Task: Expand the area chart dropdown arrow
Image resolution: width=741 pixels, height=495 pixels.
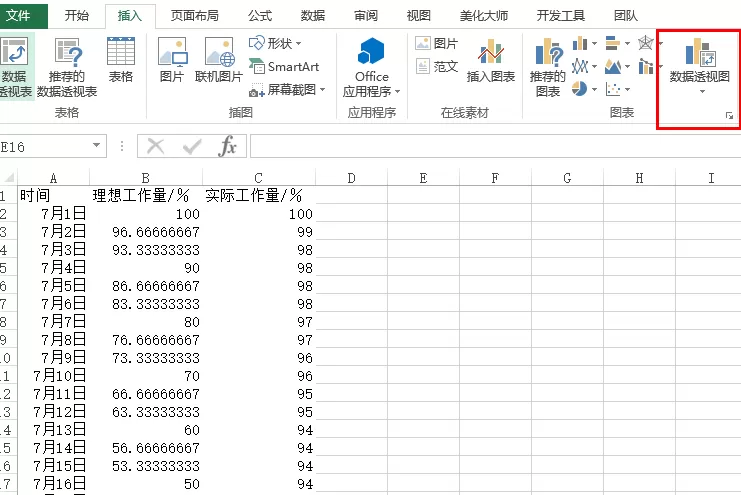Action: 627,67
